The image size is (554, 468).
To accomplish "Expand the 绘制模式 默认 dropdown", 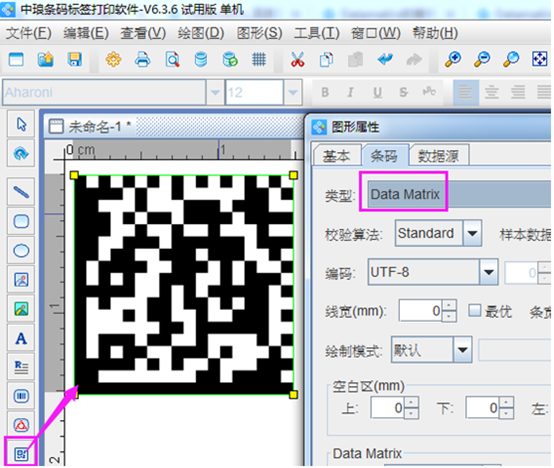I will tap(462, 350).
